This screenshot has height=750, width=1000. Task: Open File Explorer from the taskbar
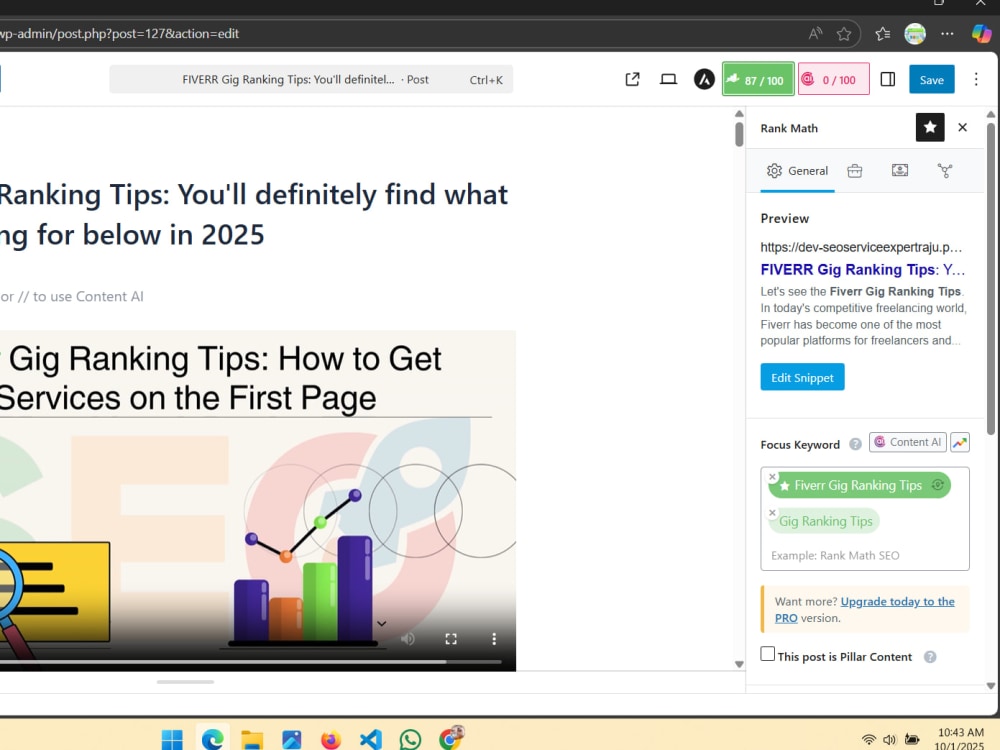(252, 740)
